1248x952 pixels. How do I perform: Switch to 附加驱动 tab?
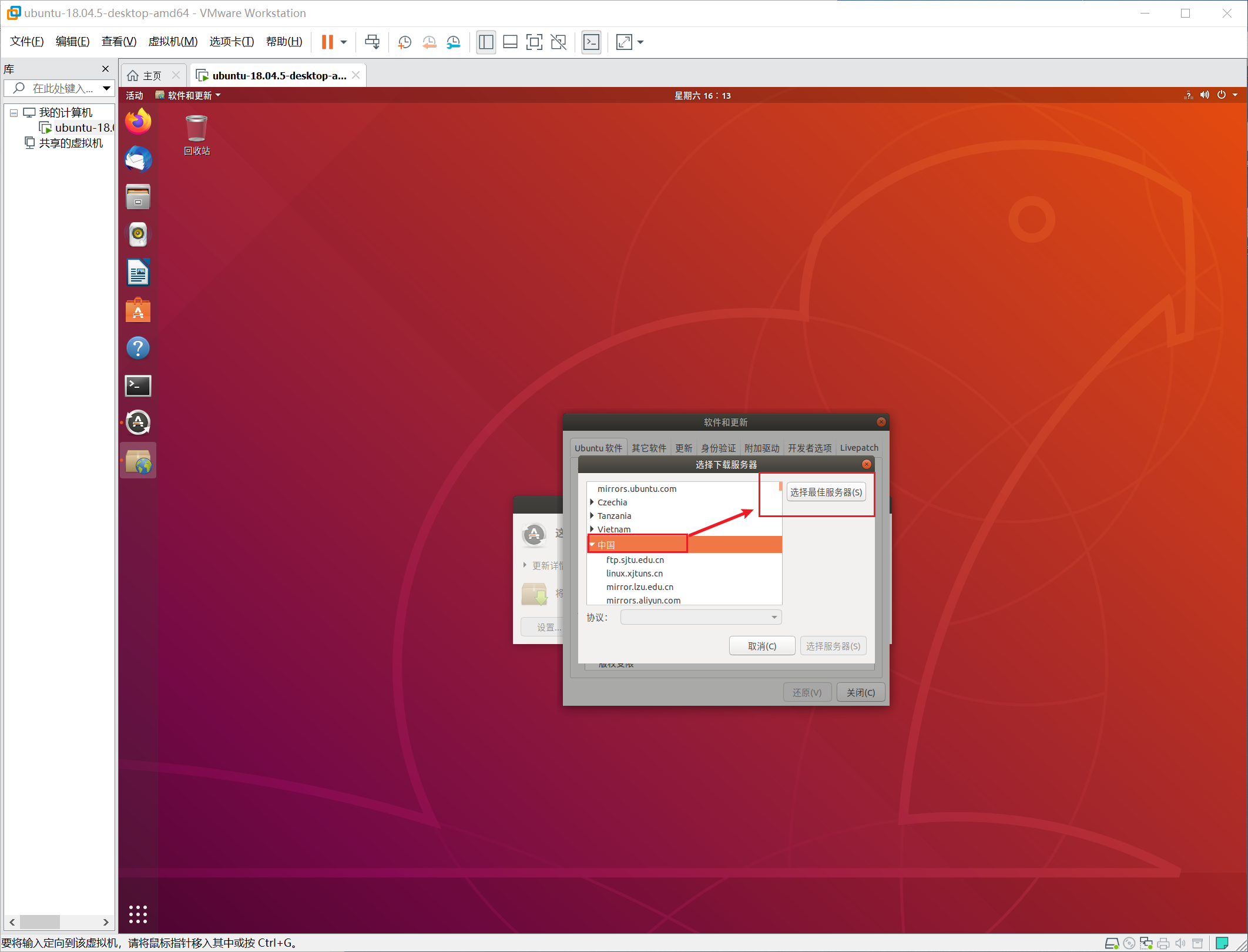click(761, 448)
